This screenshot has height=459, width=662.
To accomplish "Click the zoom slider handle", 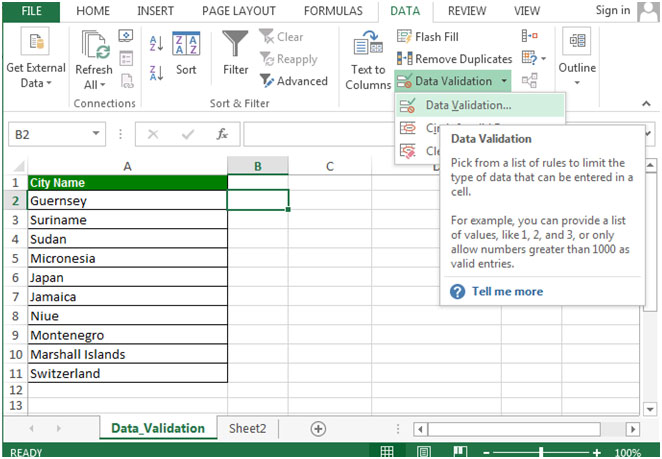I will click(x=541, y=452).
